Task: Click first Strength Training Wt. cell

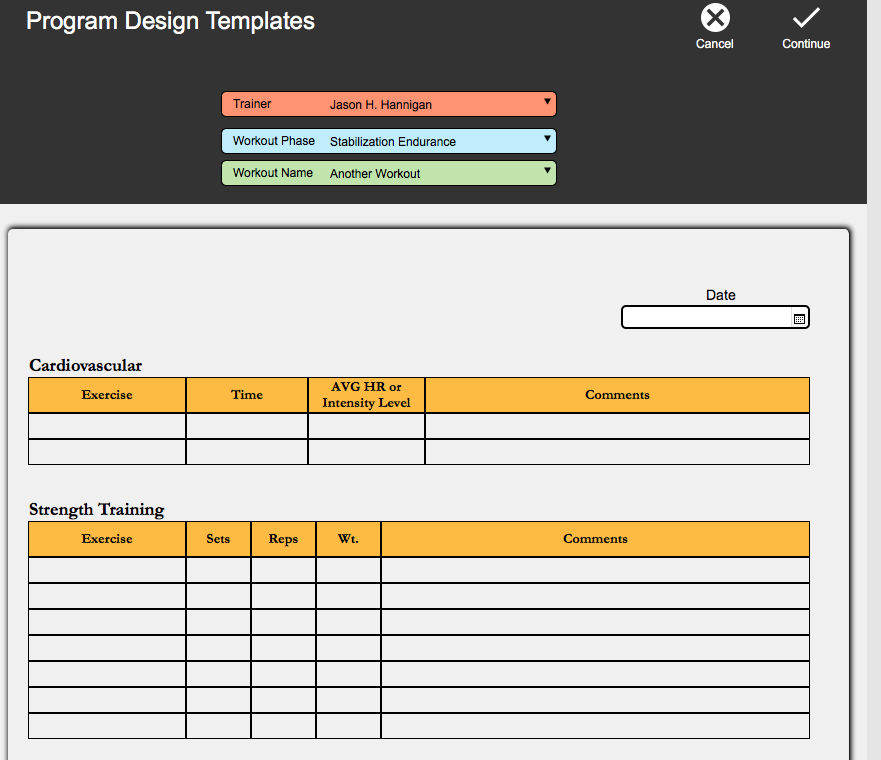Action: [x=348, y=570]
